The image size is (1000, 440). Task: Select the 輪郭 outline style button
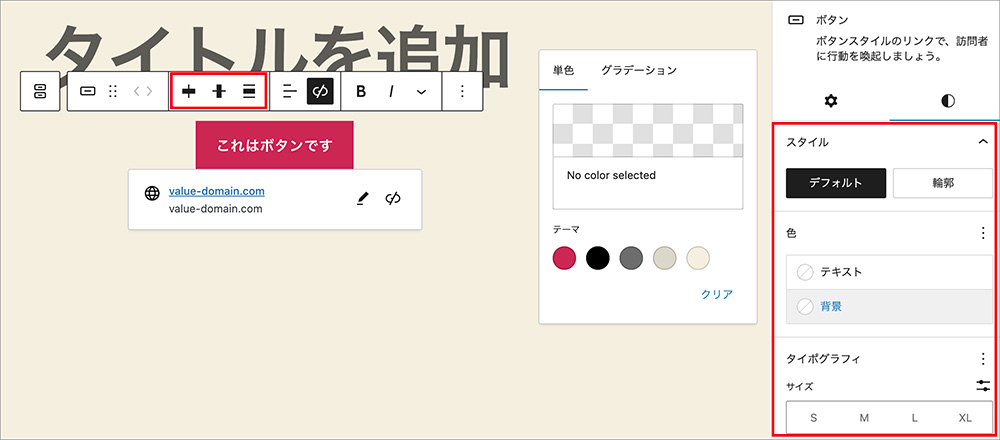pos(941,183)
